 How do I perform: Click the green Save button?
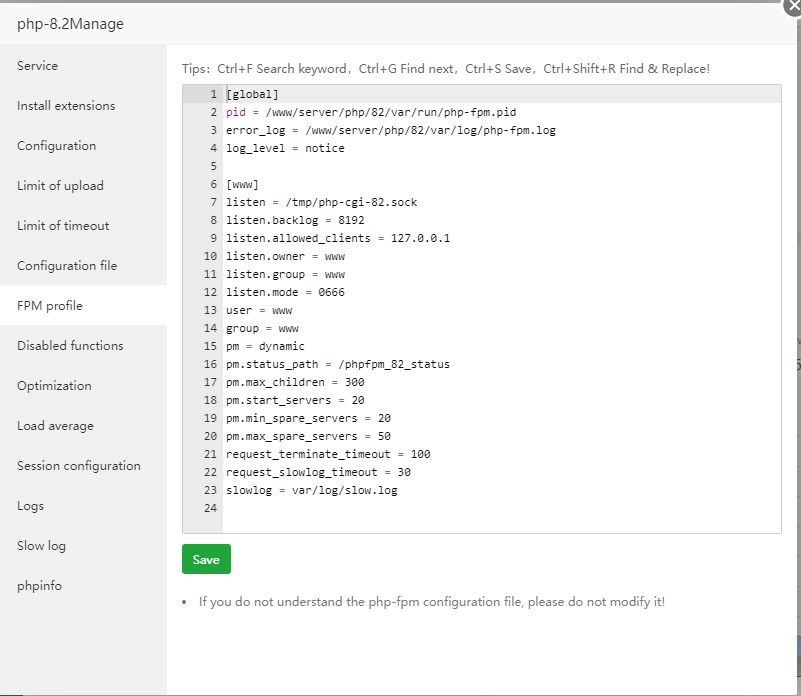(206, 559)
